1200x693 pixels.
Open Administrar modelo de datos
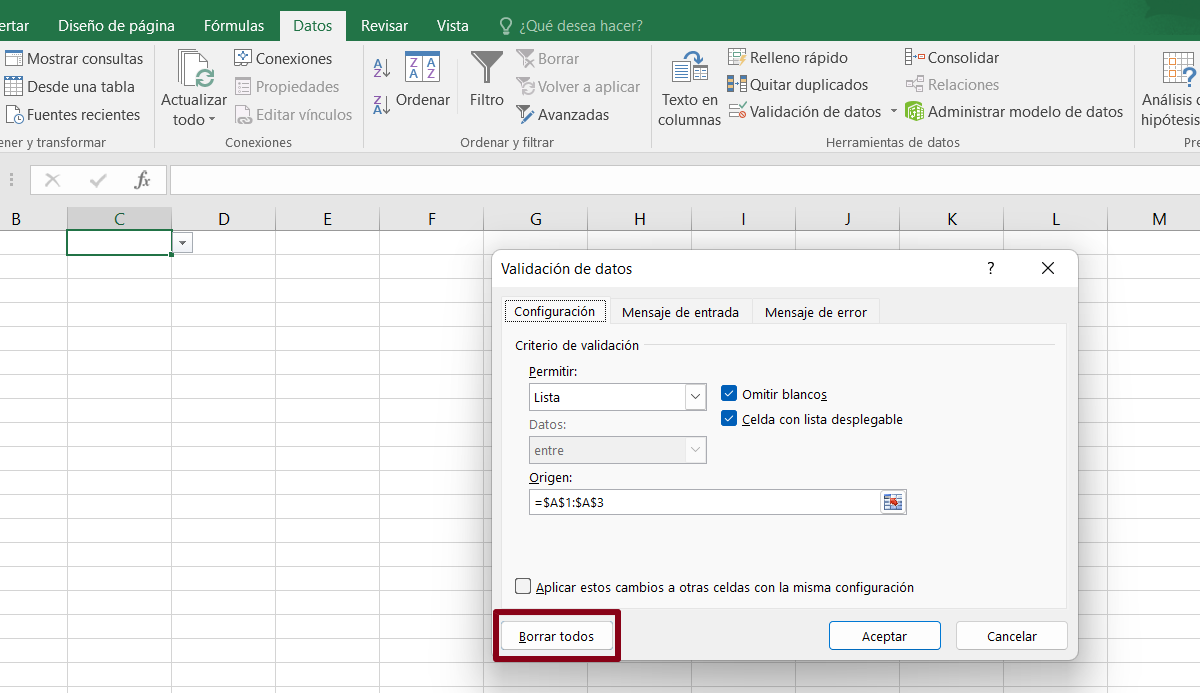(1014, 112)
